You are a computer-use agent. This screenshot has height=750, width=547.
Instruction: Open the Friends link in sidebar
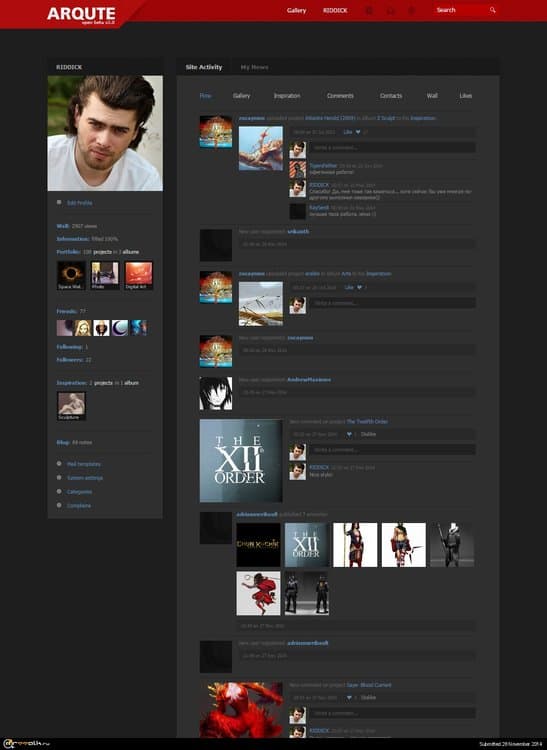click(67, 311)
